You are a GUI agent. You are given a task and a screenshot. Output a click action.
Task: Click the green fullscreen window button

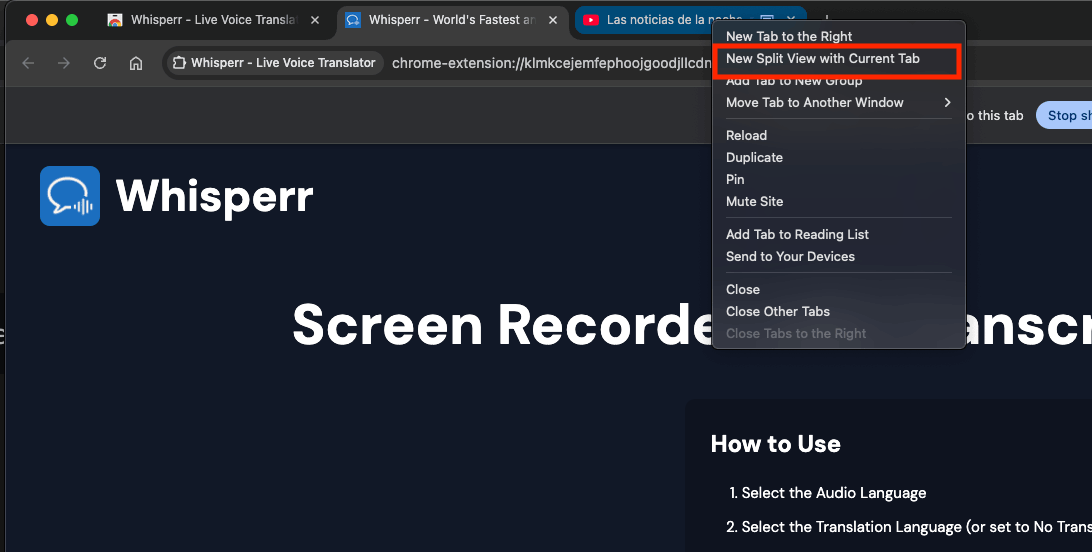click(72, 20)
